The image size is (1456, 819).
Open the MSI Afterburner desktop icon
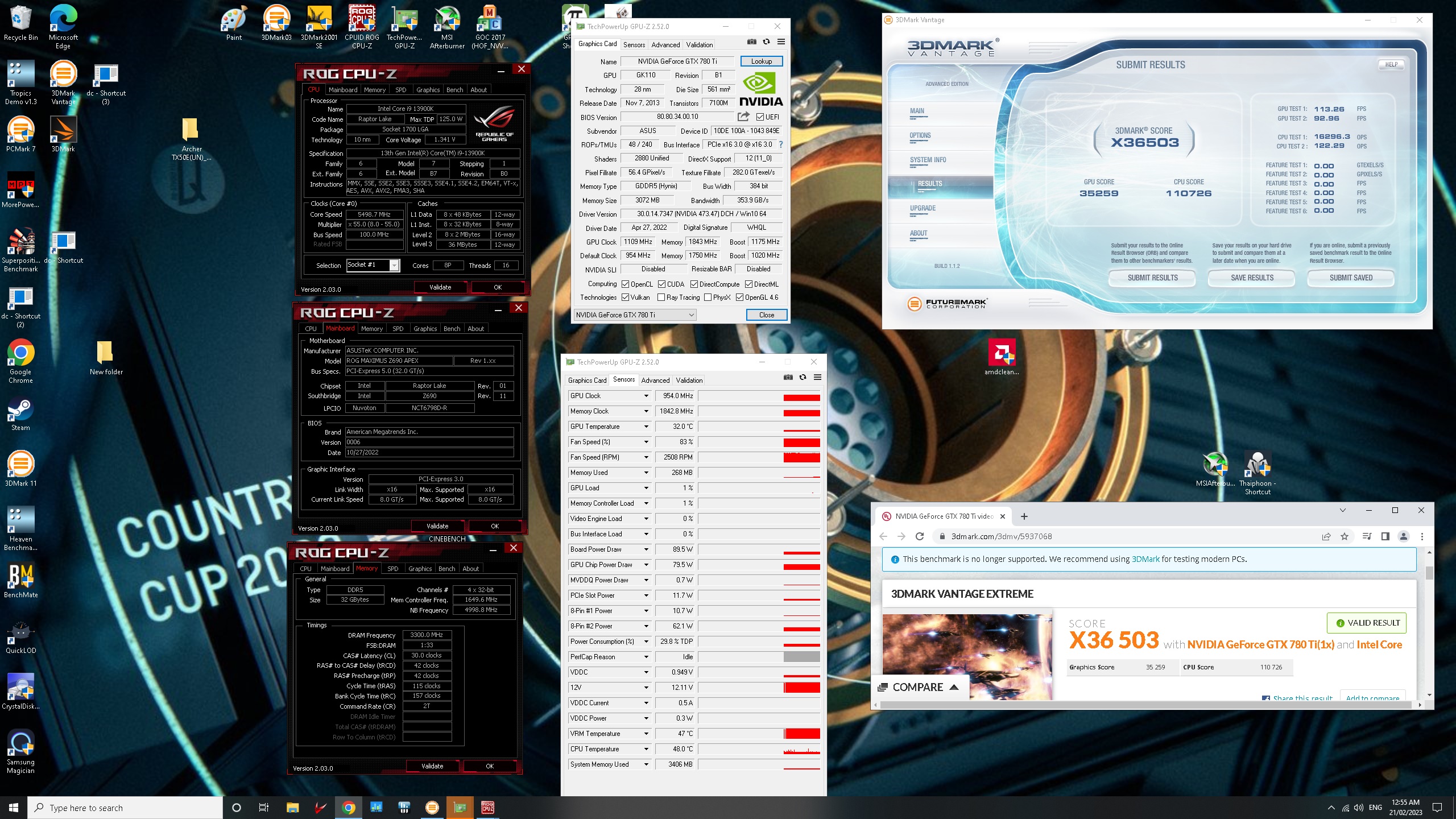(447, 27)
